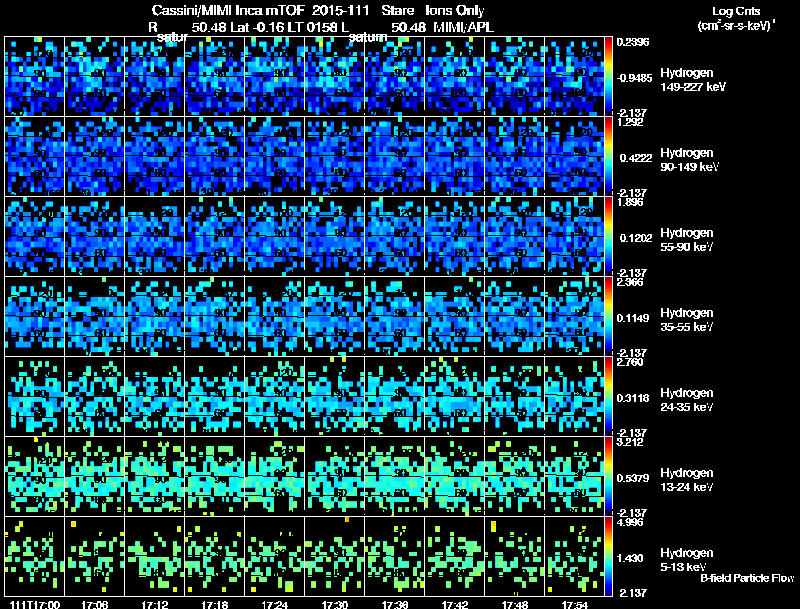Click the 'B-field Particle Flow' label
The image size is (800, 609).
pos(747,578)
